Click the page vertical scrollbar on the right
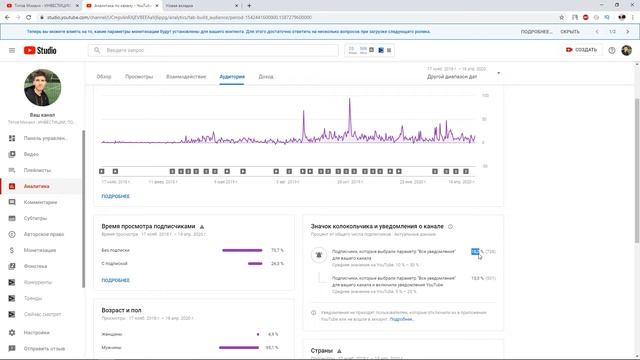Screen dimensions: 640x360 click(x=637, y=171)
